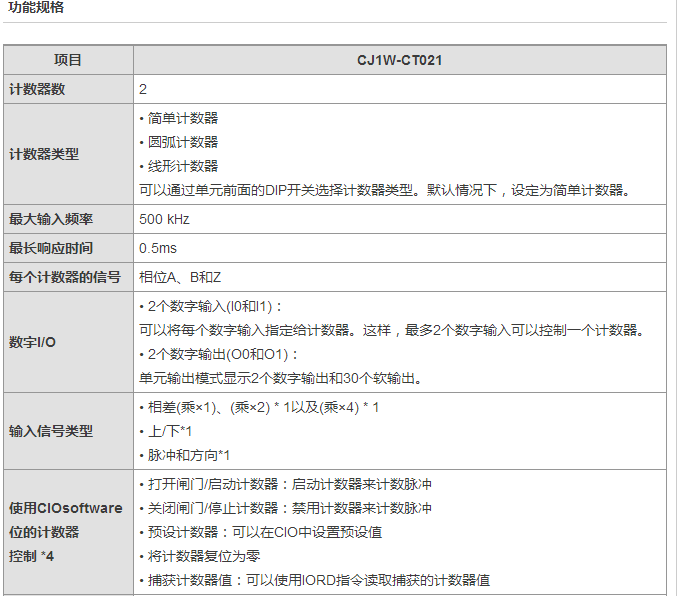Select the 关闭闸门/停止计数器 bullet
Screen dimensions: 680x596
(x=285, y=508)
